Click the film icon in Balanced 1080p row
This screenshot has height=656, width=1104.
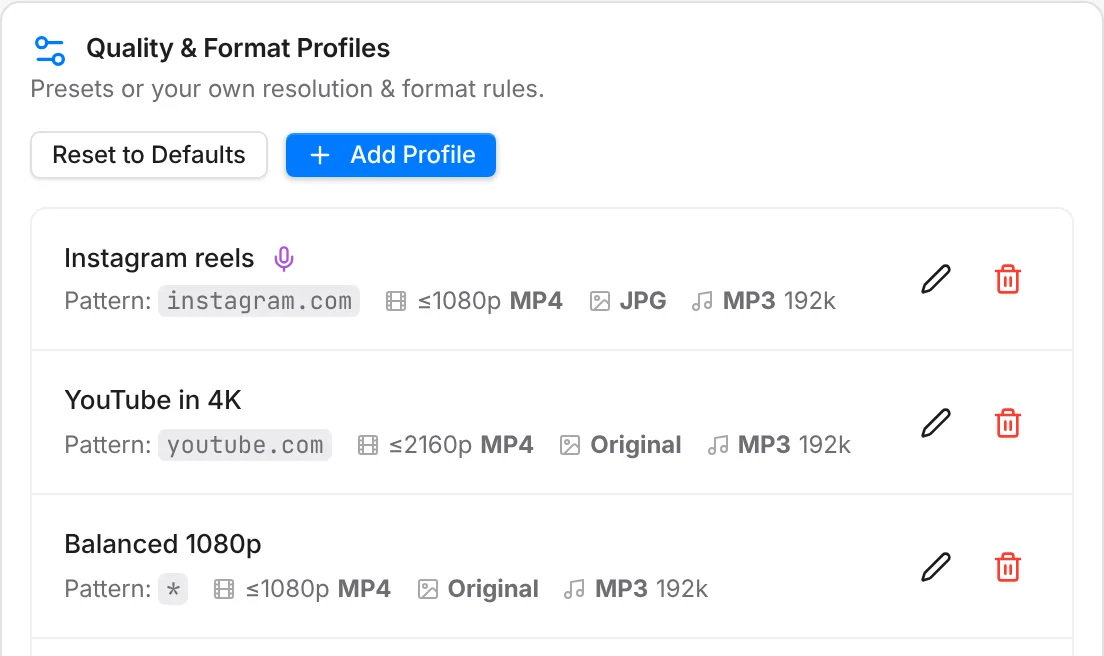[x=224, y=588]
